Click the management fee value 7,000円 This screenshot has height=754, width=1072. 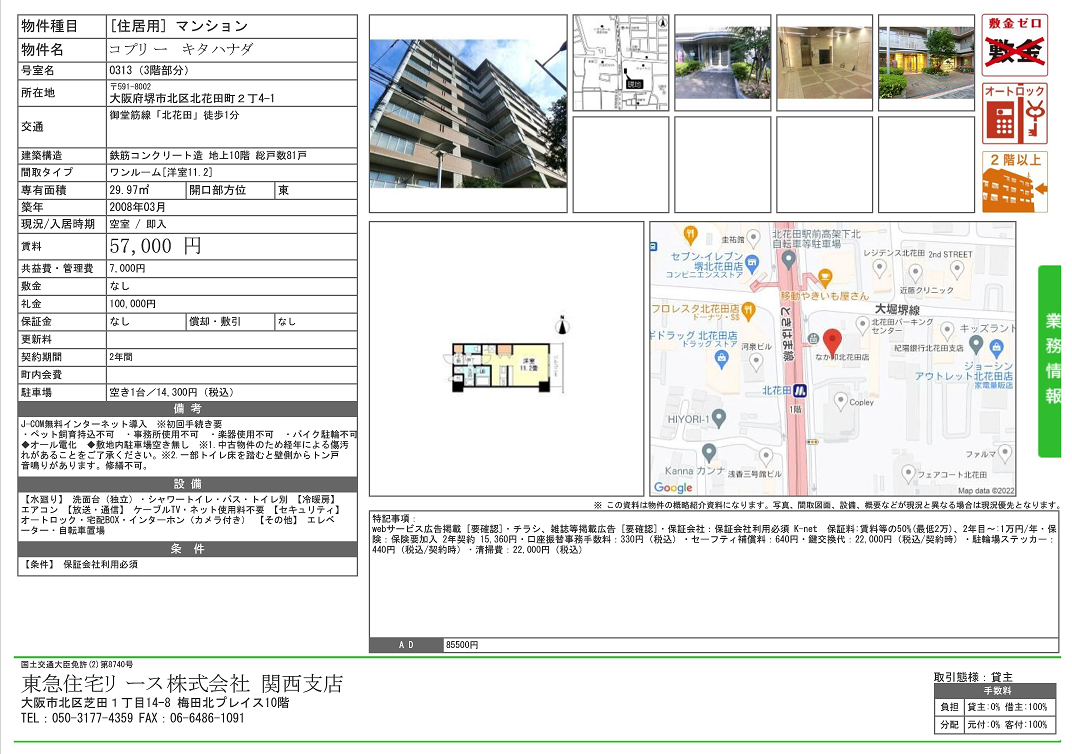click(127, 268)
